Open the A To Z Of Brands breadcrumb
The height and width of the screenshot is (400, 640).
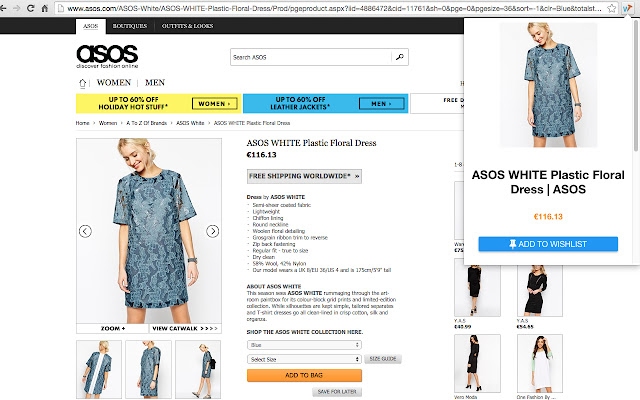click(x=147, y=123)
